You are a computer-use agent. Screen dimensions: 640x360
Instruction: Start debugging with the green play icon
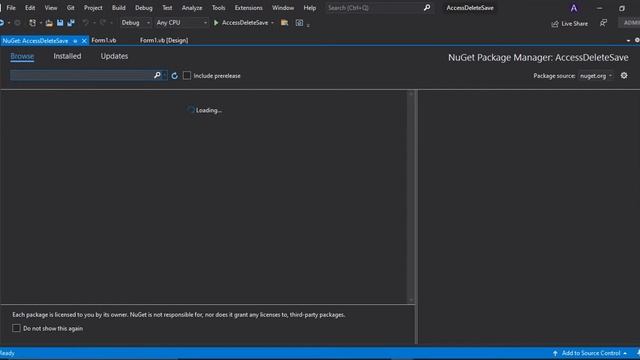tap(216, 23)
